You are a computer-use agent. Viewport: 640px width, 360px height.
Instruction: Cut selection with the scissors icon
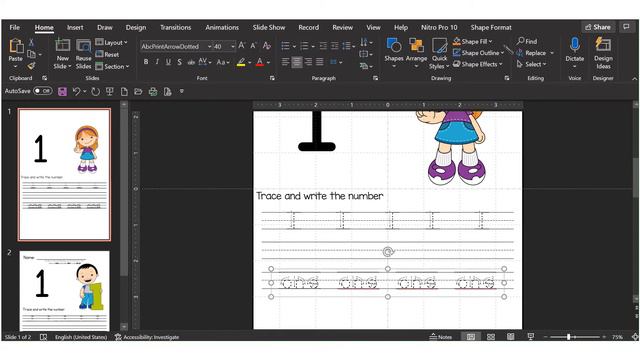pyautogui.click(x=31, y=42)
